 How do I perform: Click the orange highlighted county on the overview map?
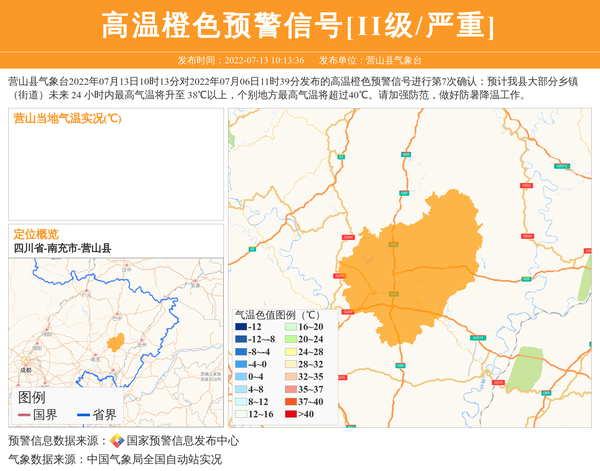tap(116, 343)
